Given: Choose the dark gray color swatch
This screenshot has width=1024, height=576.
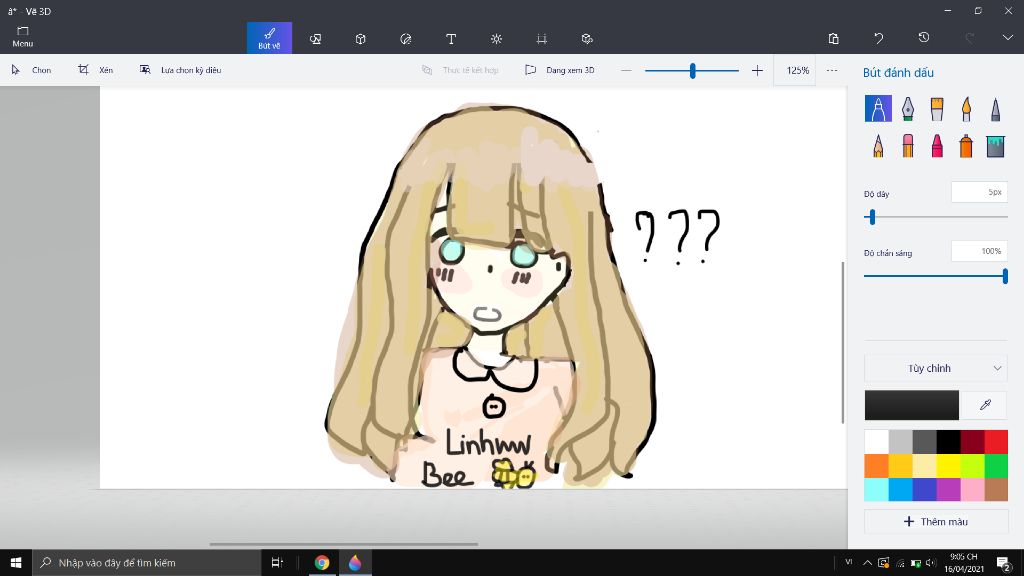Looking at the screenshot, I should click(x=924, y=441).
